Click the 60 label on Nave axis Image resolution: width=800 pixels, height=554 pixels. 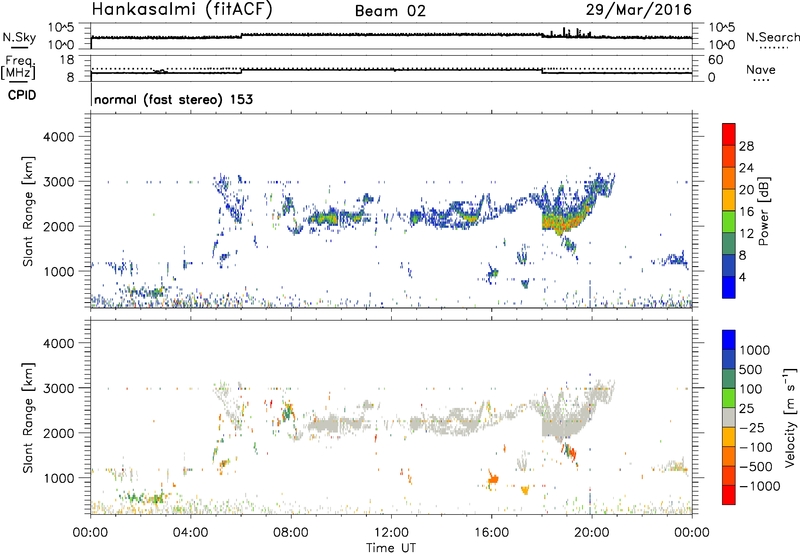tap(716, 60)
